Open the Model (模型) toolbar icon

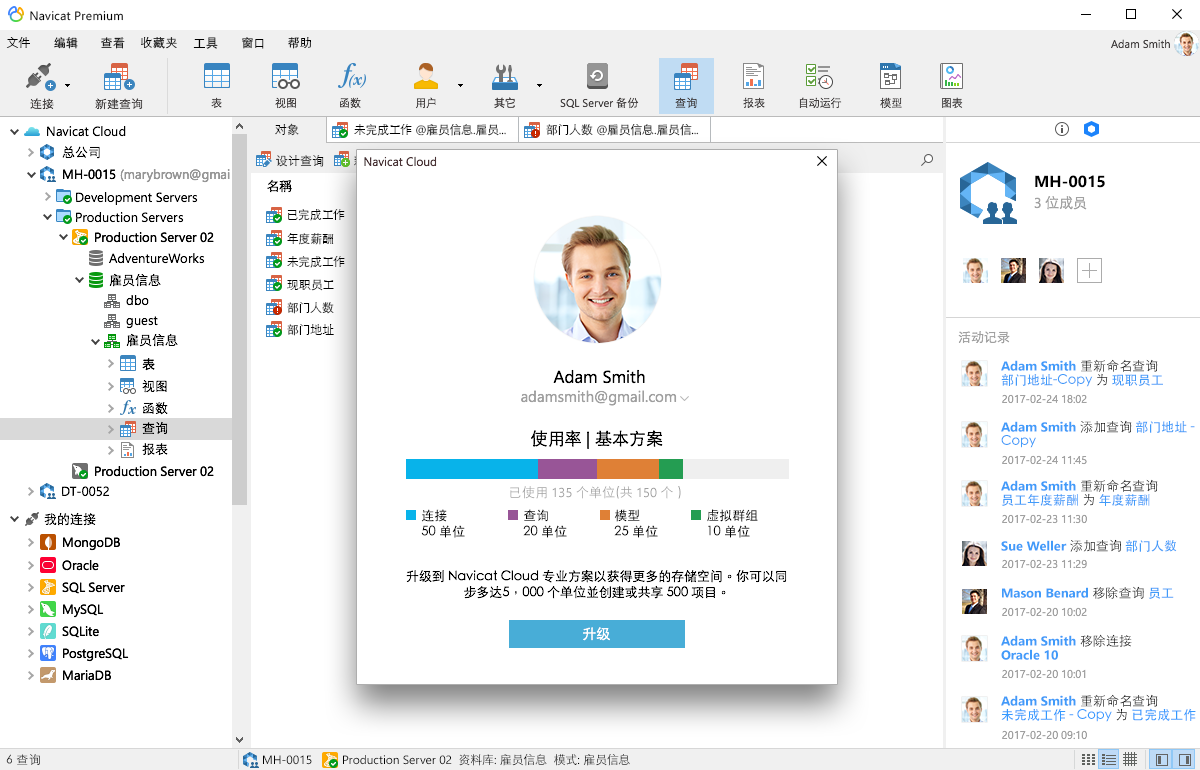tap(890, 85)
